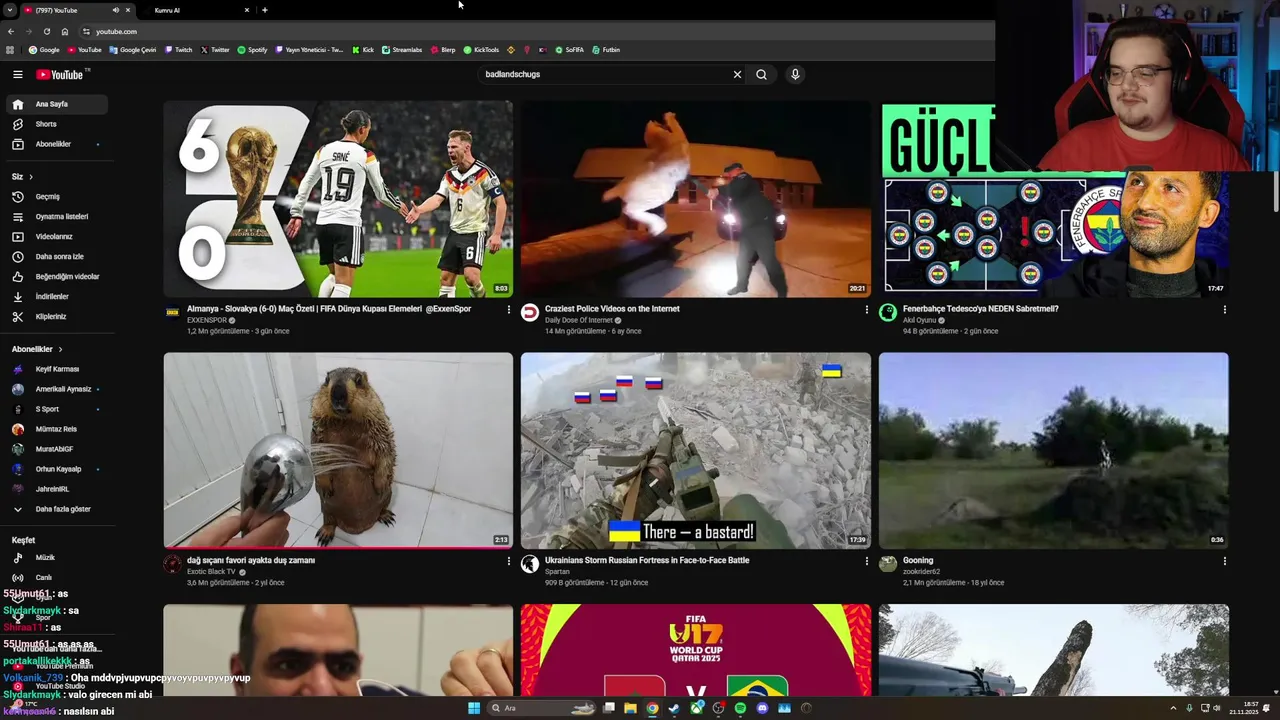This screenshot has height=720, width=1280.
Task: Open Ana Sayfa in the sidebar
Action: click(57, 104)
